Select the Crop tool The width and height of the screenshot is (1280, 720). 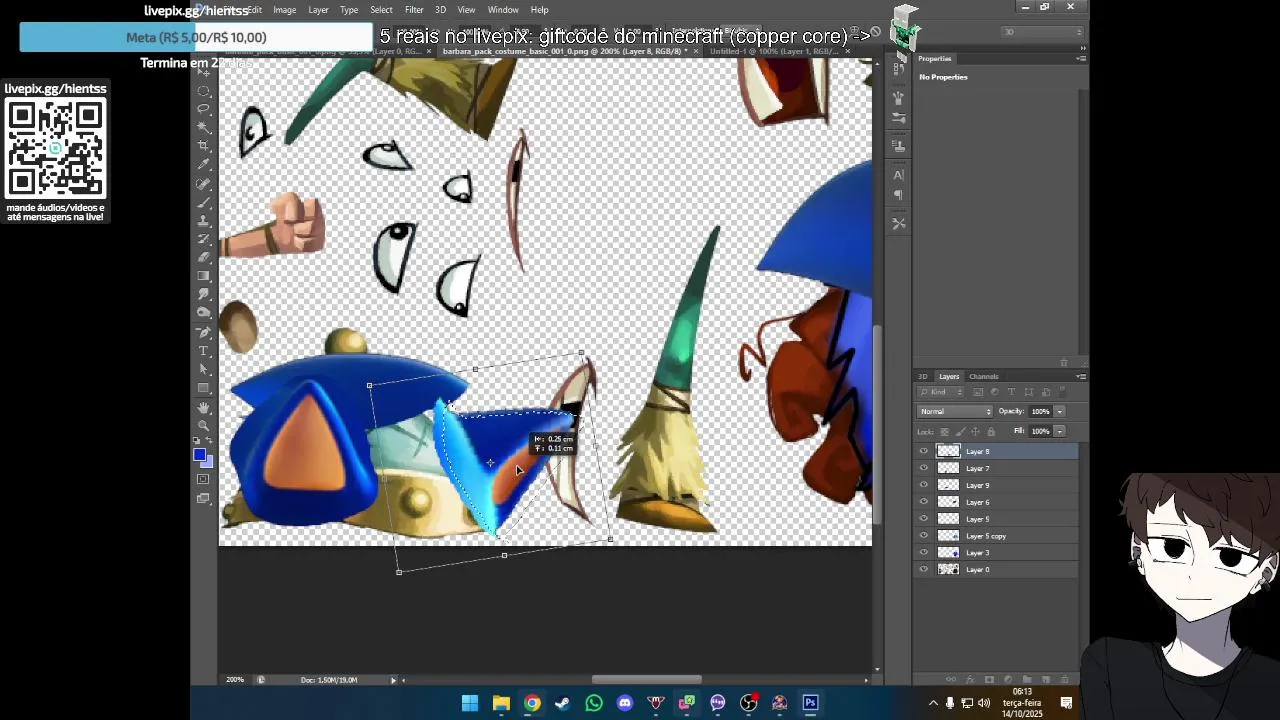204,145
